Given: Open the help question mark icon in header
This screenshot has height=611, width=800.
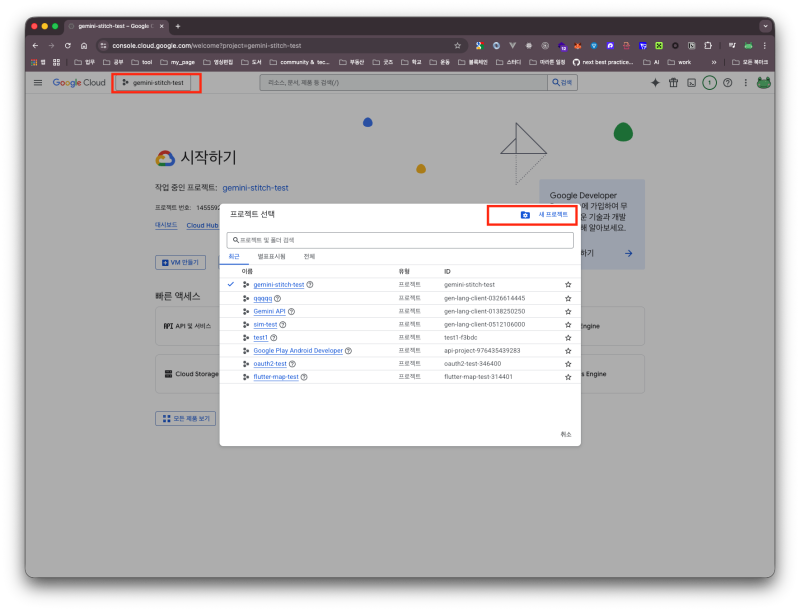Looking at the screenshot, I should pyautogui.click(x=727, y=83).
